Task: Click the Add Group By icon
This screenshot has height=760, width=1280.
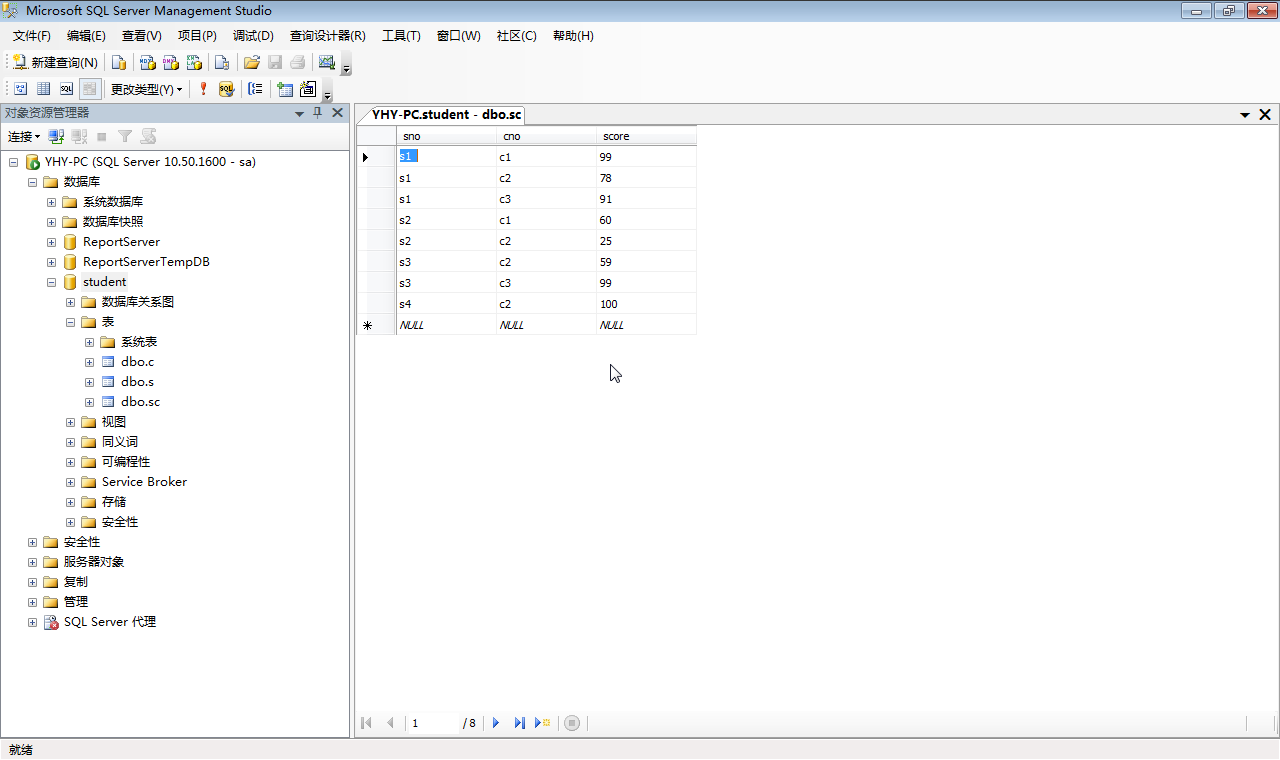Action: [x=255, y=89]
